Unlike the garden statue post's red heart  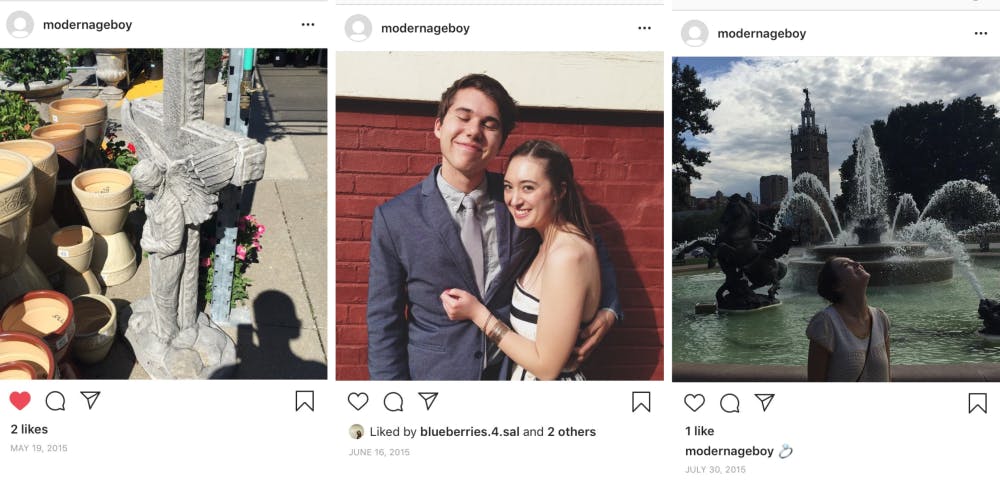pos(20,401)
